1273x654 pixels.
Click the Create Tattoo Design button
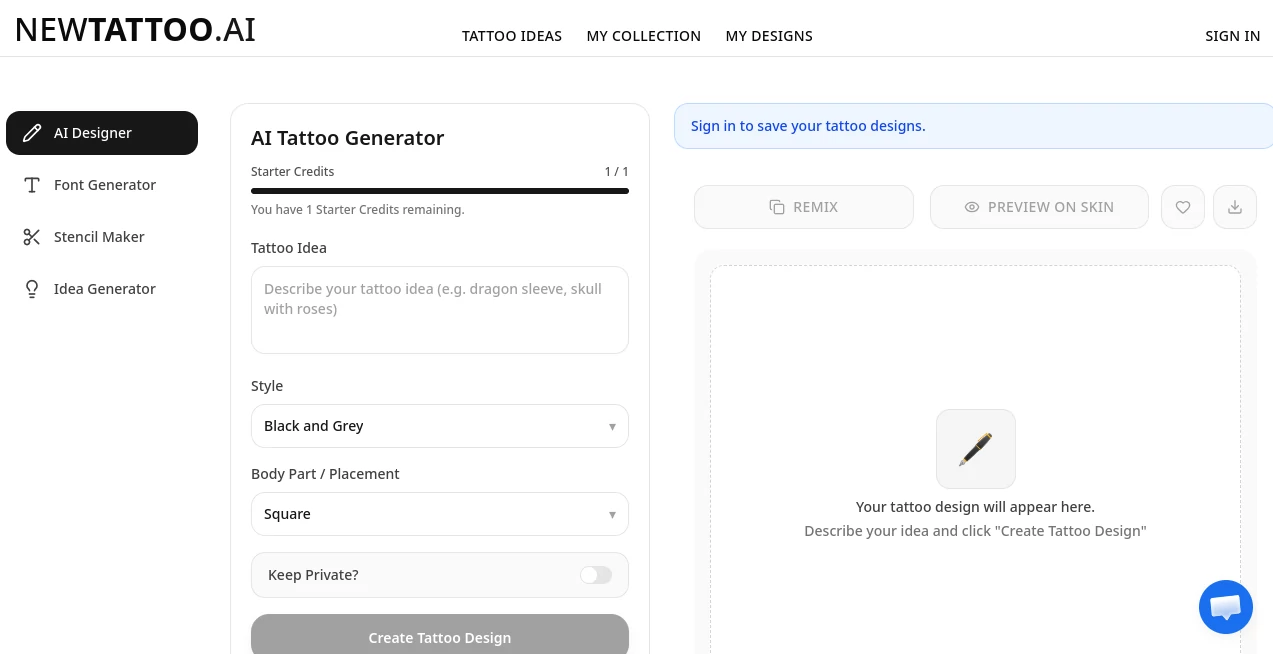[x=440, y=636]
